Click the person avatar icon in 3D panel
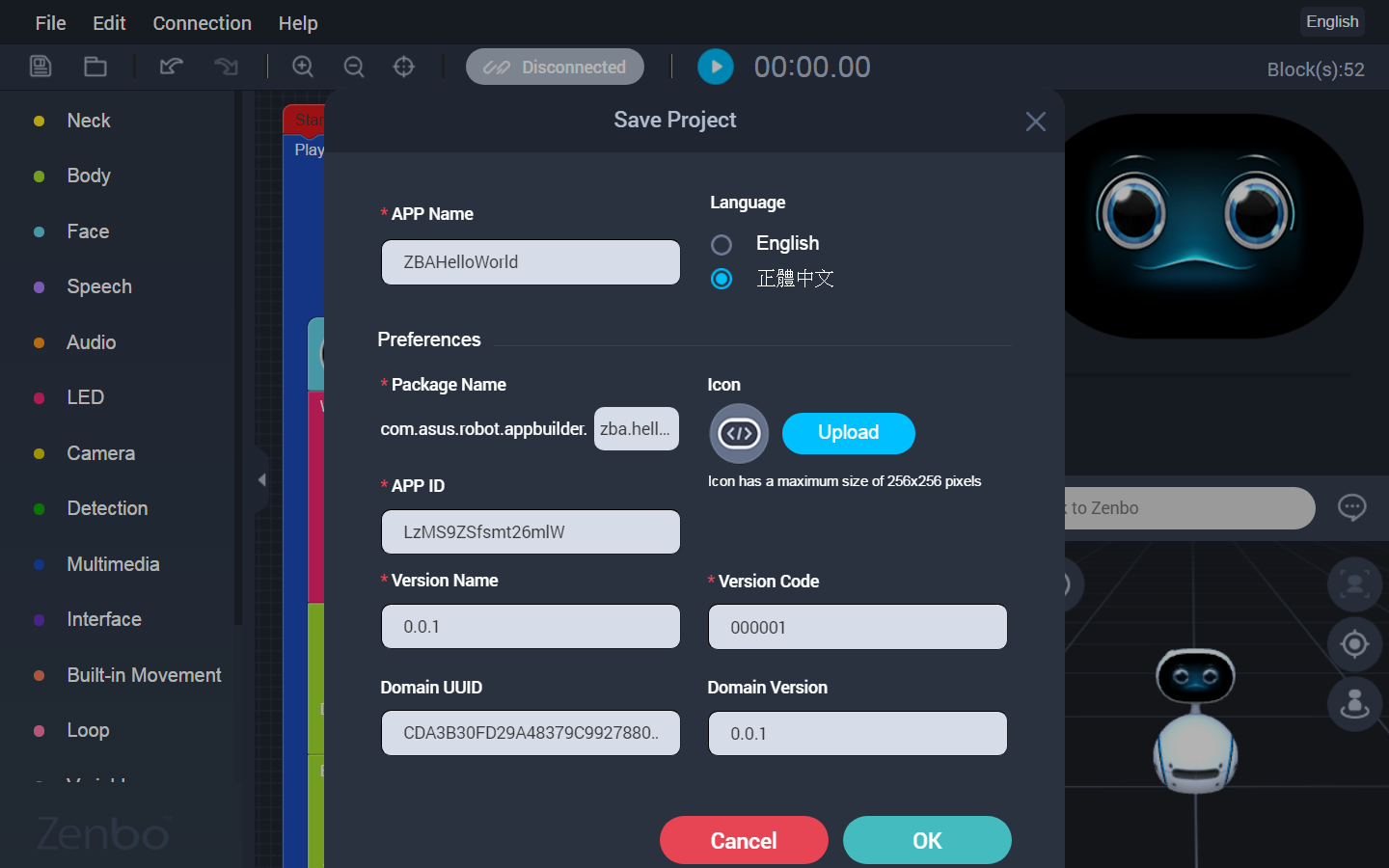 (1354, 704)
